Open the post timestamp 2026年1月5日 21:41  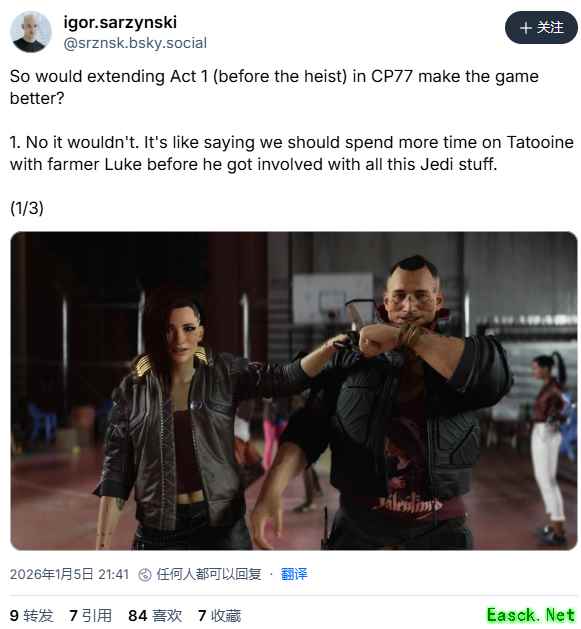click(x=69, y=574)
